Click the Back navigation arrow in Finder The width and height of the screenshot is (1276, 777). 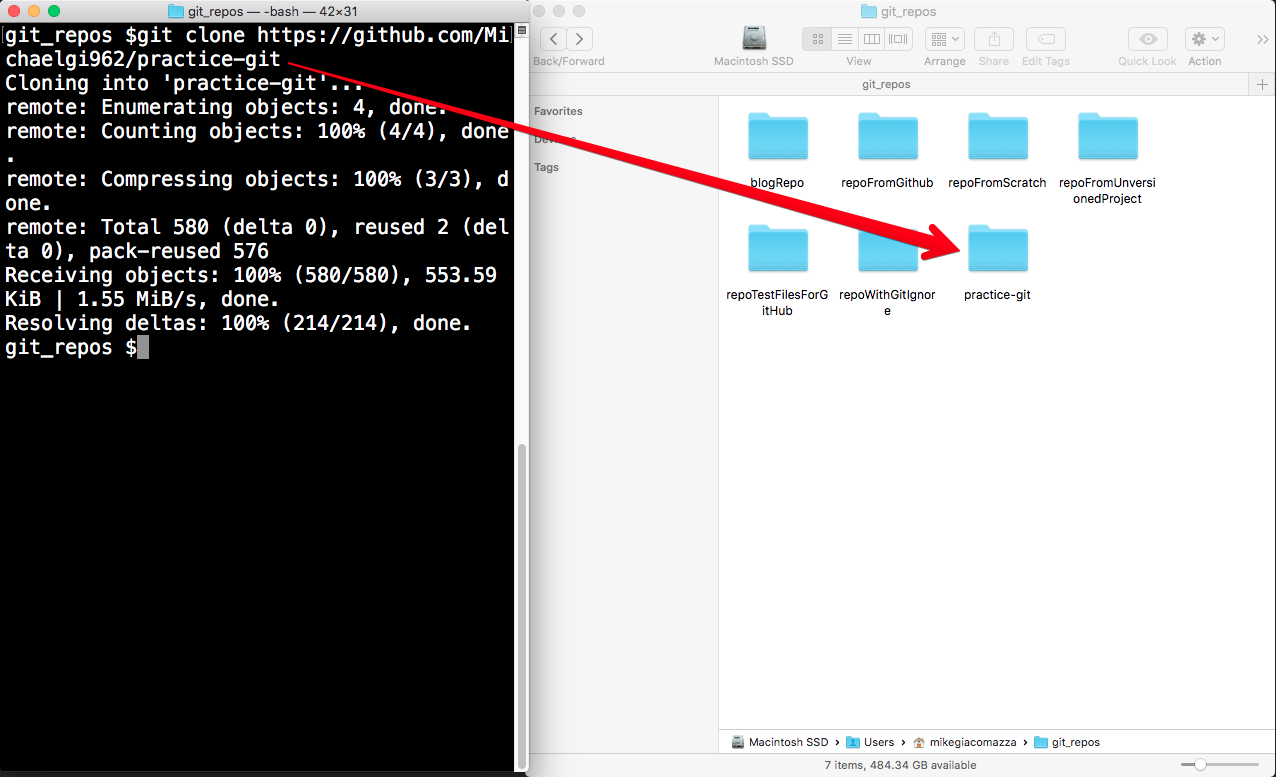point(553,39)
